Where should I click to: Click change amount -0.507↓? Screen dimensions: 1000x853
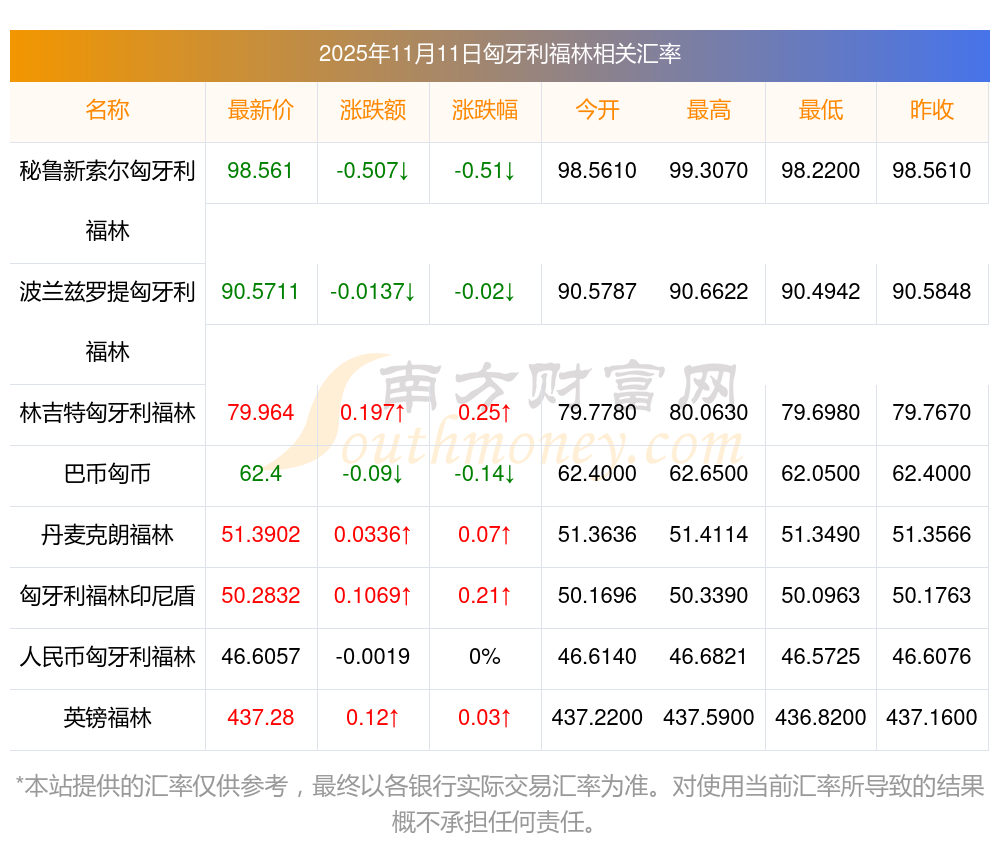pos(373,171)
